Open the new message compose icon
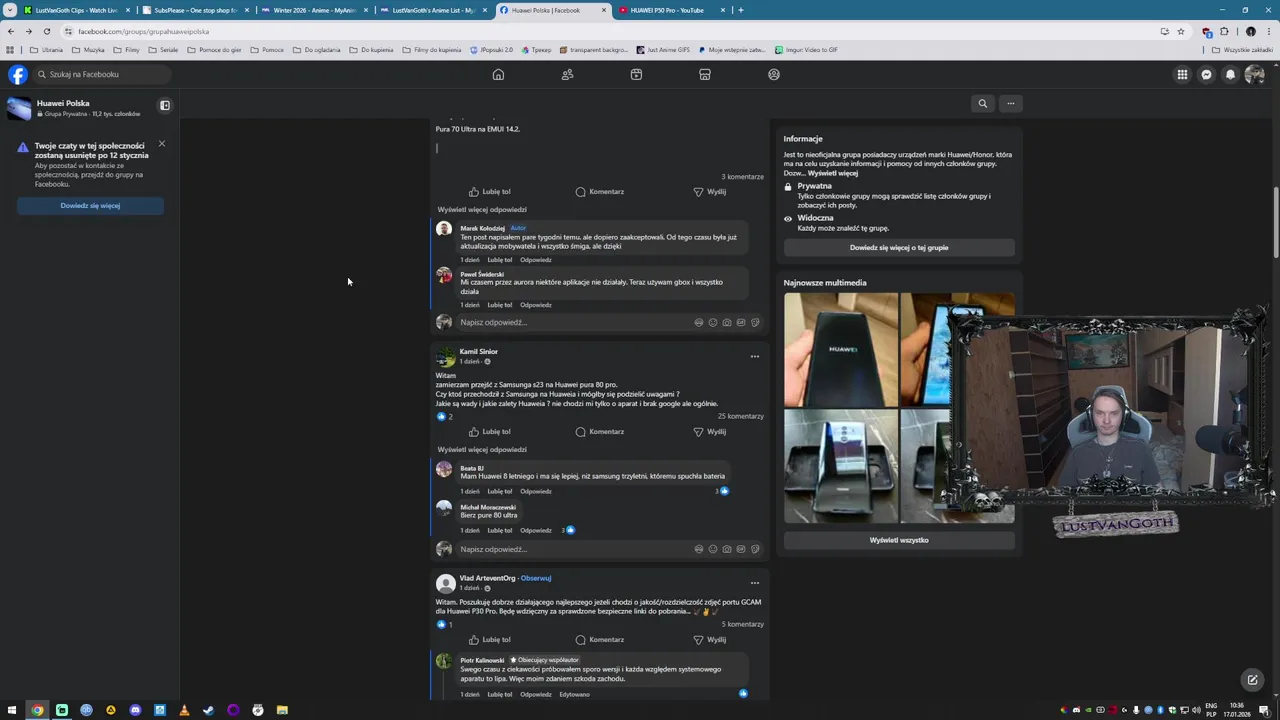 coord(1252,680)
